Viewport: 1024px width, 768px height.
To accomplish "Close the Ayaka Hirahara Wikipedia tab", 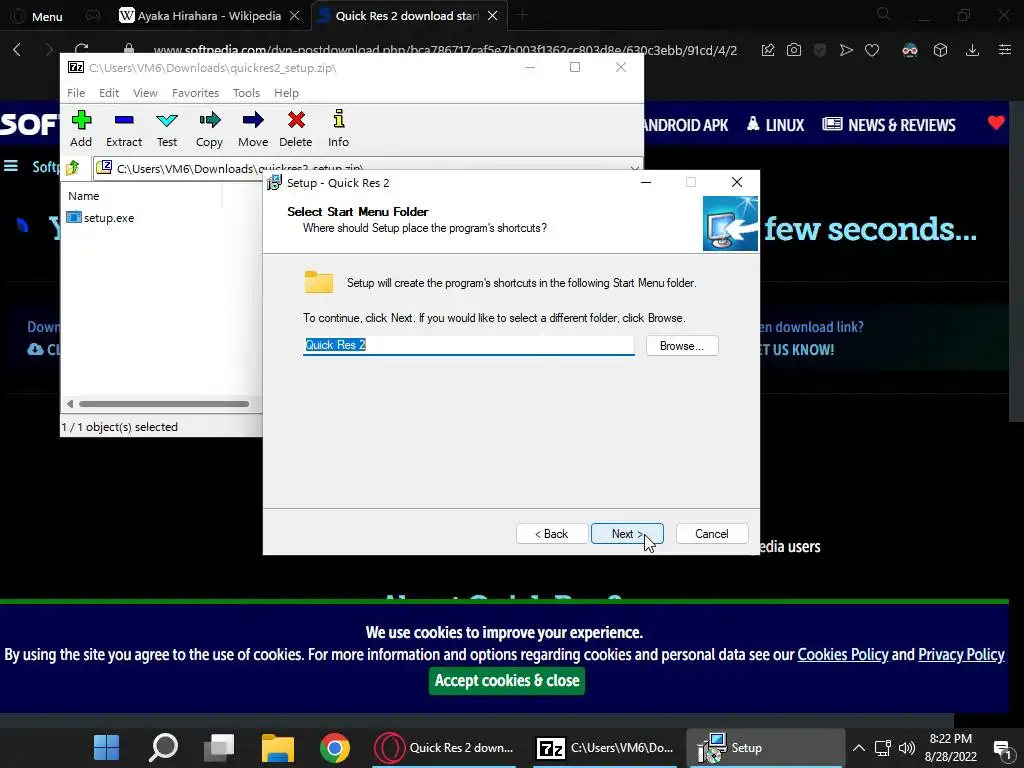I will (295, 16).
